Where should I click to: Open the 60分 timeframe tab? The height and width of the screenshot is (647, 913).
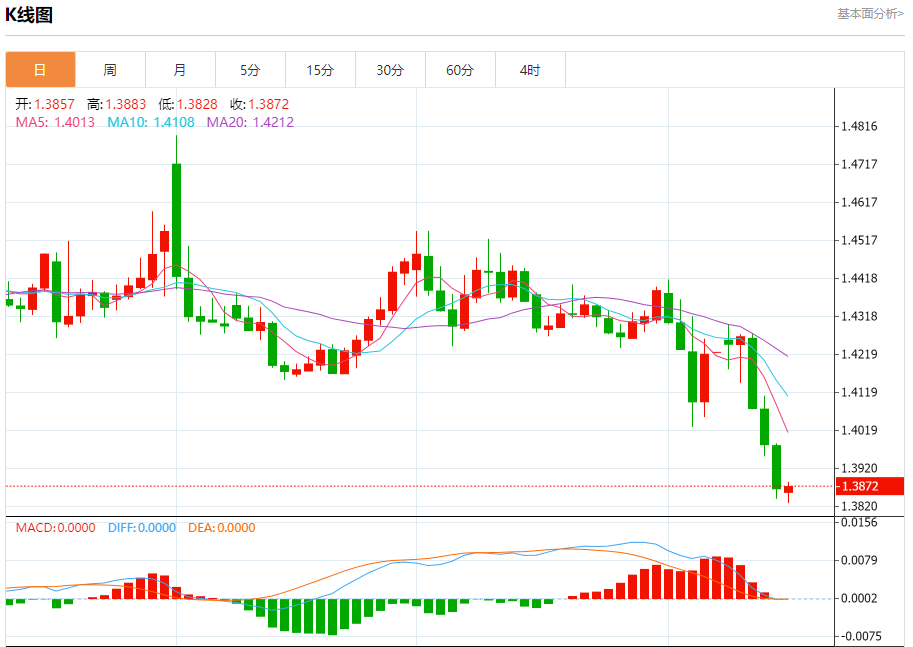[x=460, y=70]
